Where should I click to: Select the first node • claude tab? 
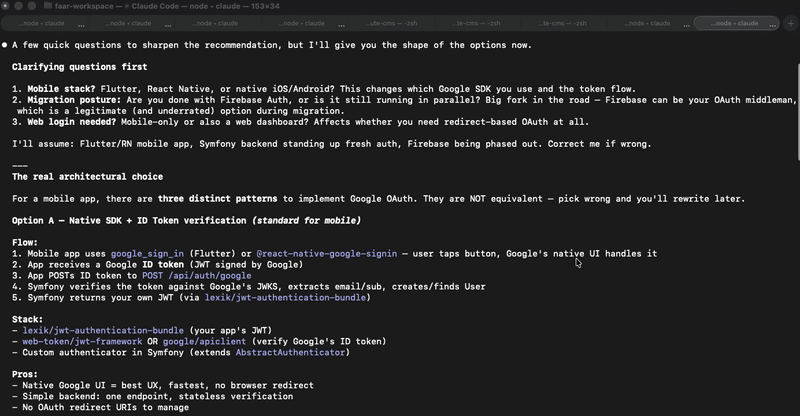38,22
